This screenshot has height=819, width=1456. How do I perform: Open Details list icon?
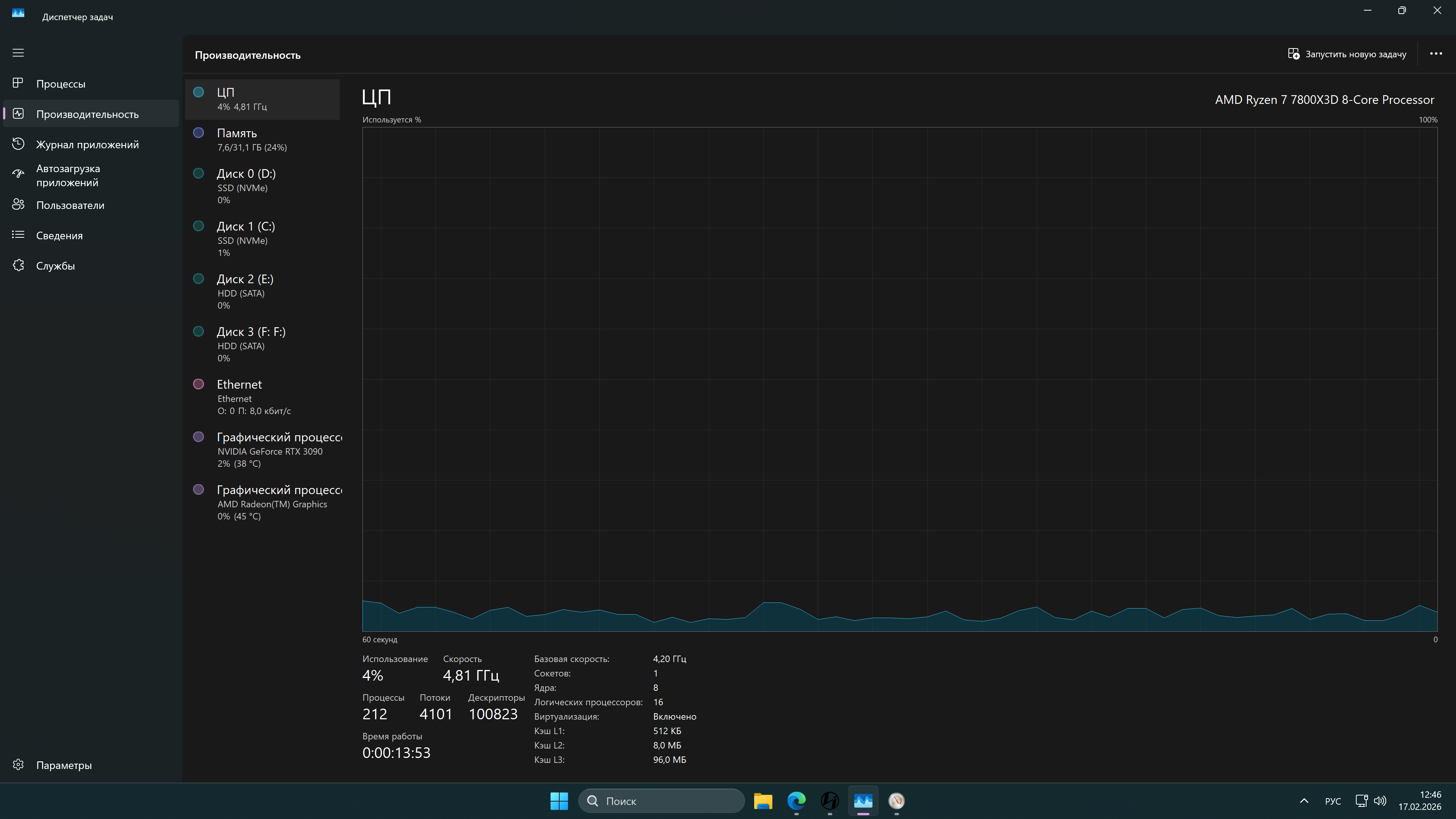(x=18, y=235)
